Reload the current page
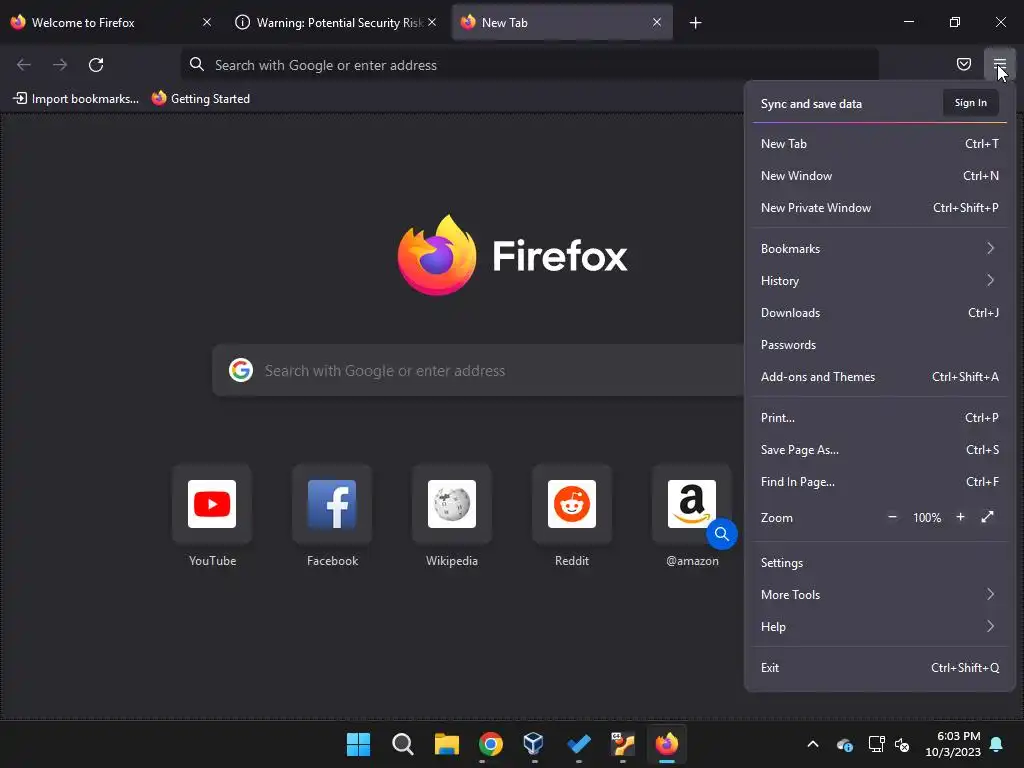The width and height of the screenshot is (1024, 768). pos(96,65)
